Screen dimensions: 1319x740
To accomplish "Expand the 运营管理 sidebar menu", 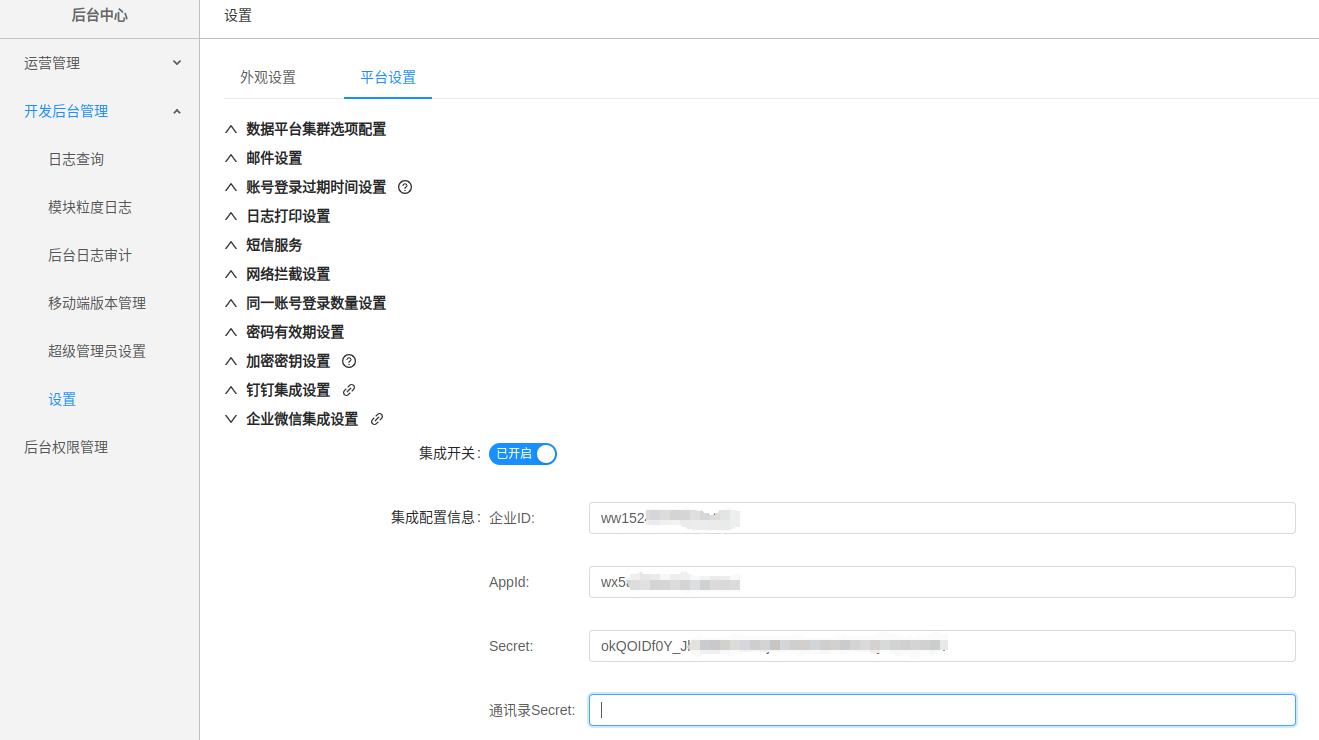I will click(x=100, y=63).
